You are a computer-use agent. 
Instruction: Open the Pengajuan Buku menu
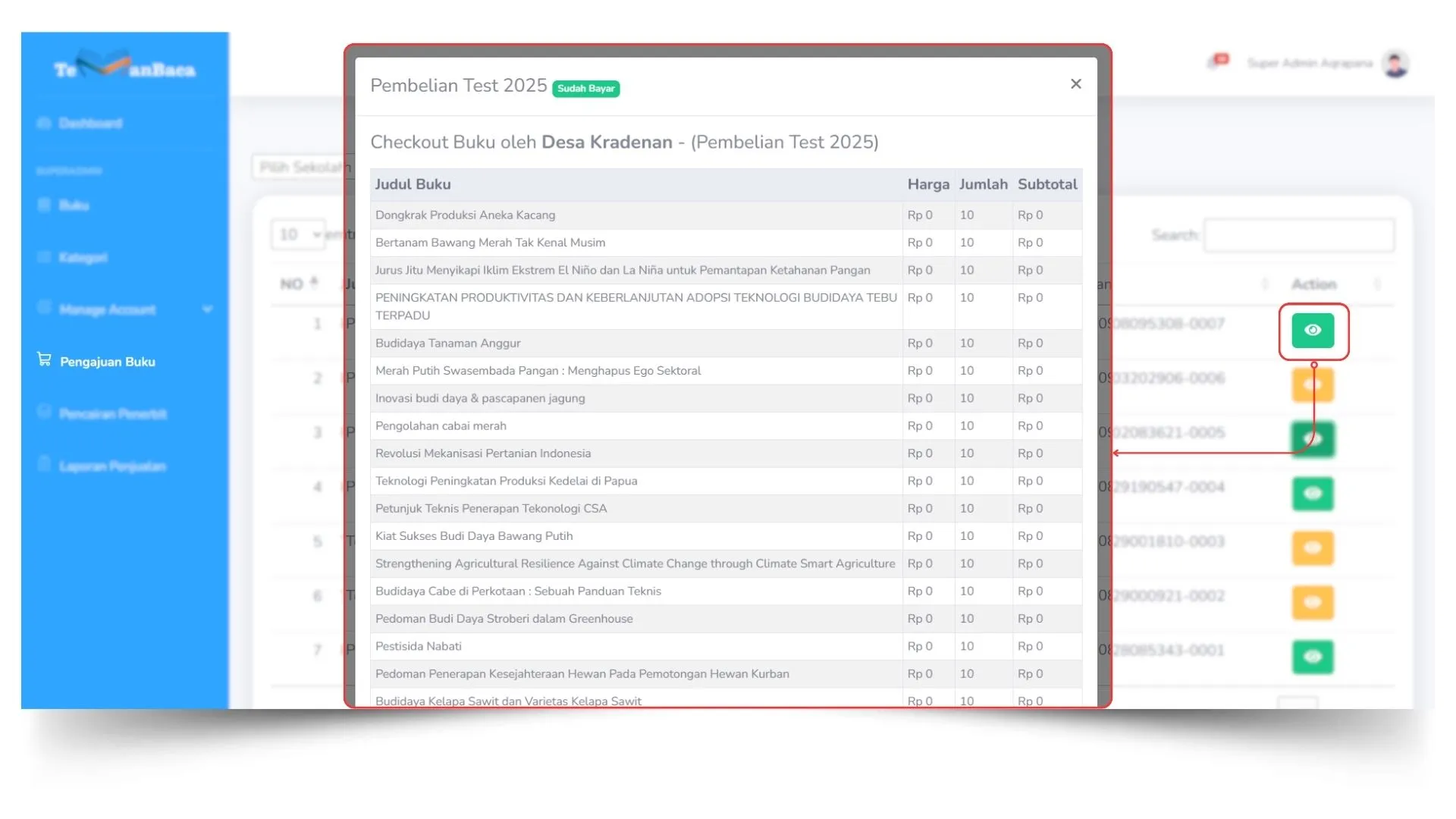[108, 362]
